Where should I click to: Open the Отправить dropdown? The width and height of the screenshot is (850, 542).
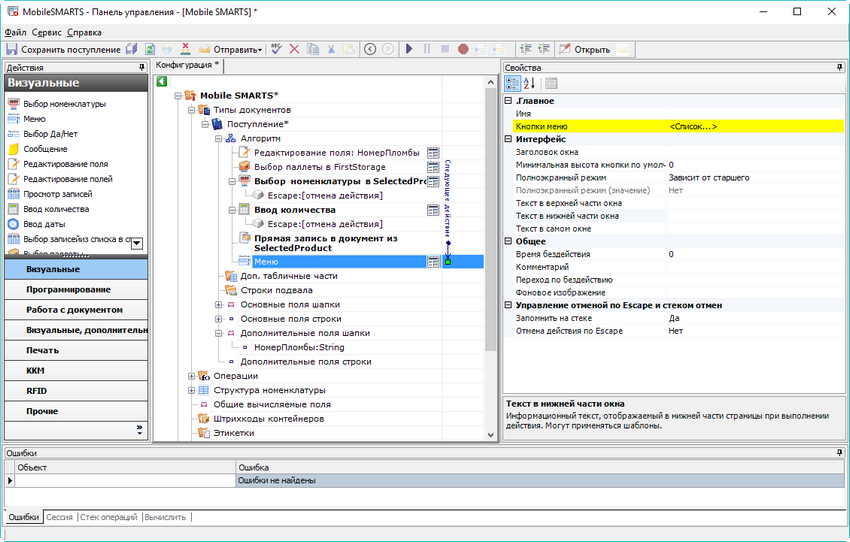click(237, 49)
